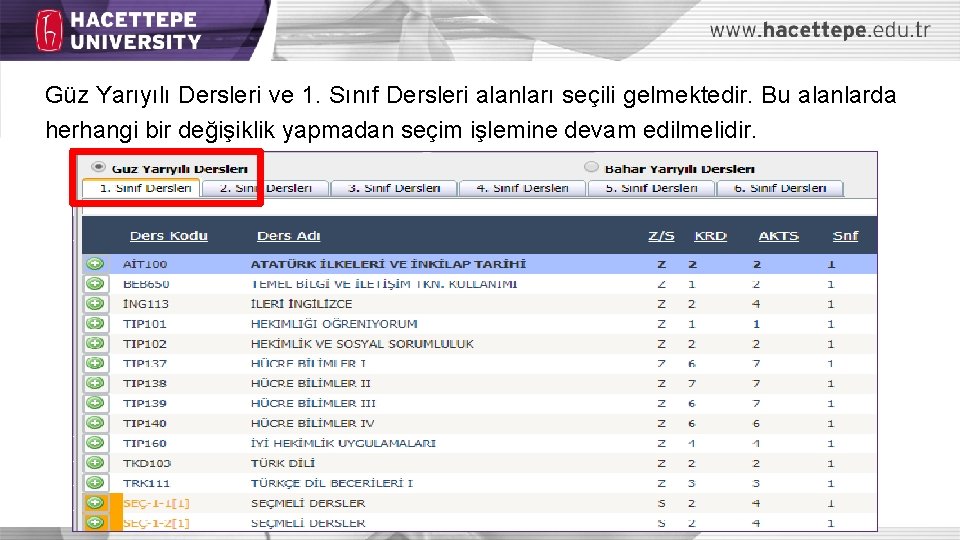960x540 pixels.
Task: Click the TEMEL BİLGİ VE İLETİŞİM TKN. KULLANIMI name
Action: pyautogui.click(x=384, y=284)
